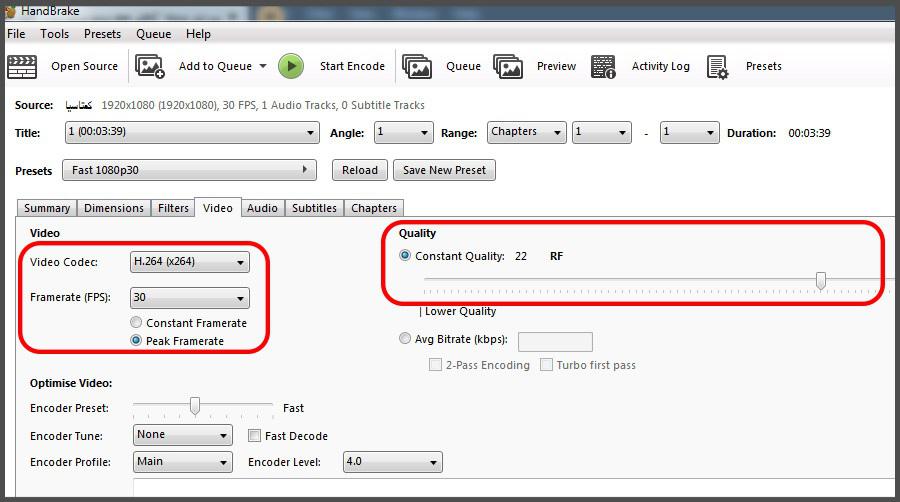Open the end chapter dropdown
900x502 pixels.
689,132
